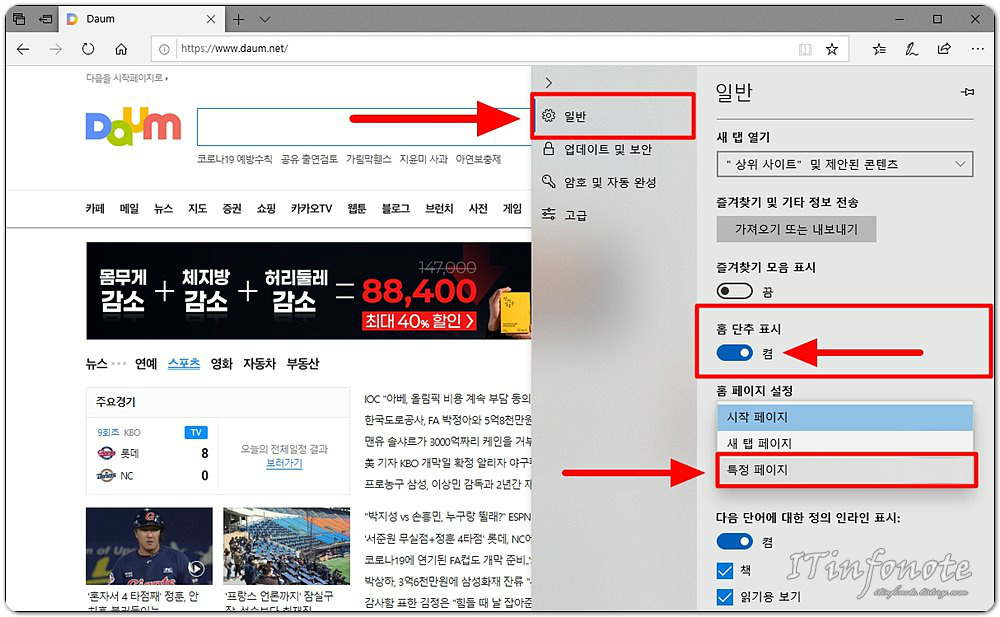Switch to the 영화 news tab
The image size is (1000, 617).
pos(221,364)
